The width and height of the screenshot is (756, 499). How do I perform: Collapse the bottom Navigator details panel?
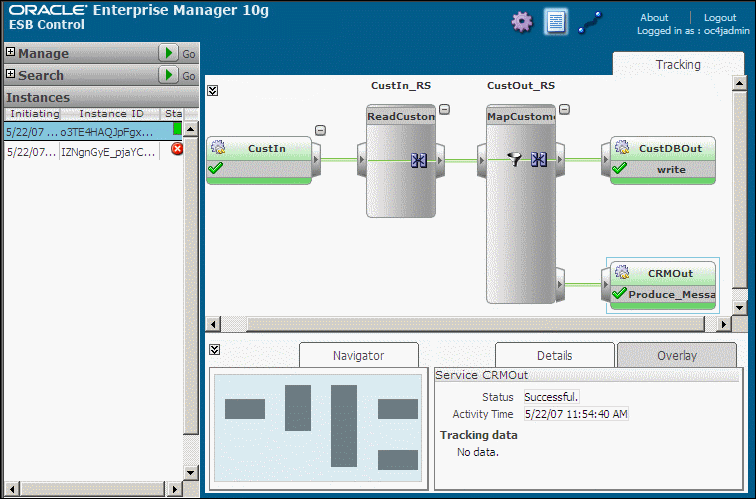tap(215, 350)
